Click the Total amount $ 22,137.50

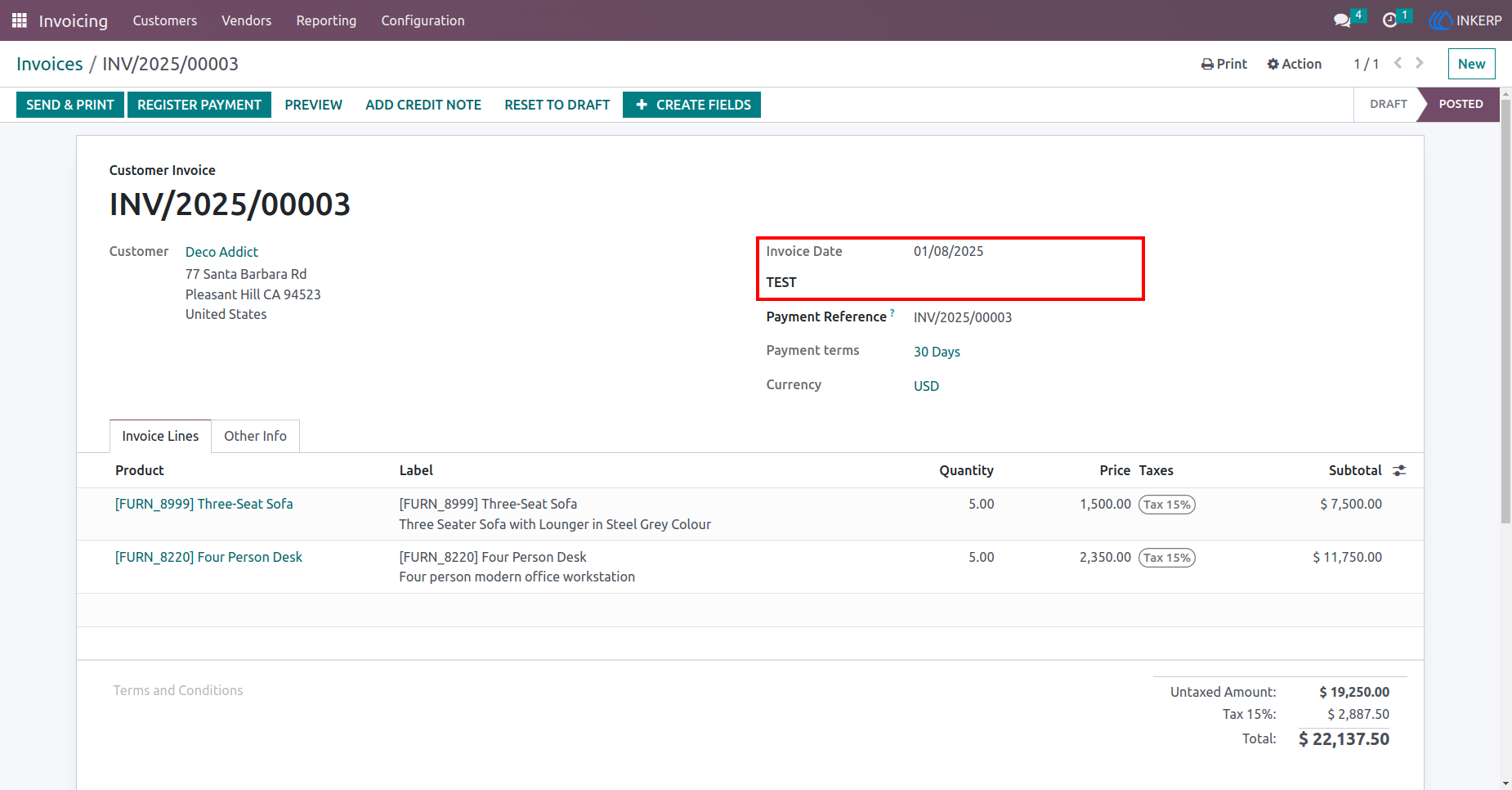pyautogui.click(x=1344, y=739)
